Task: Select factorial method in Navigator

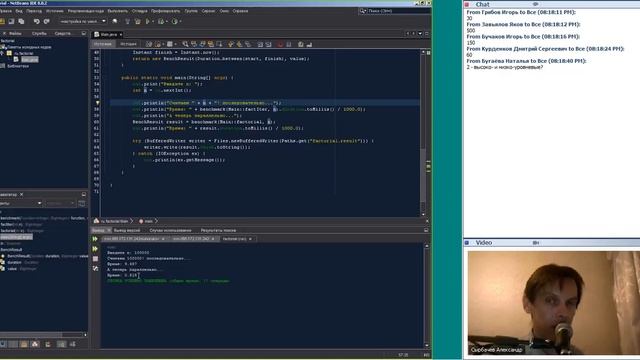Action: point(21,231)
